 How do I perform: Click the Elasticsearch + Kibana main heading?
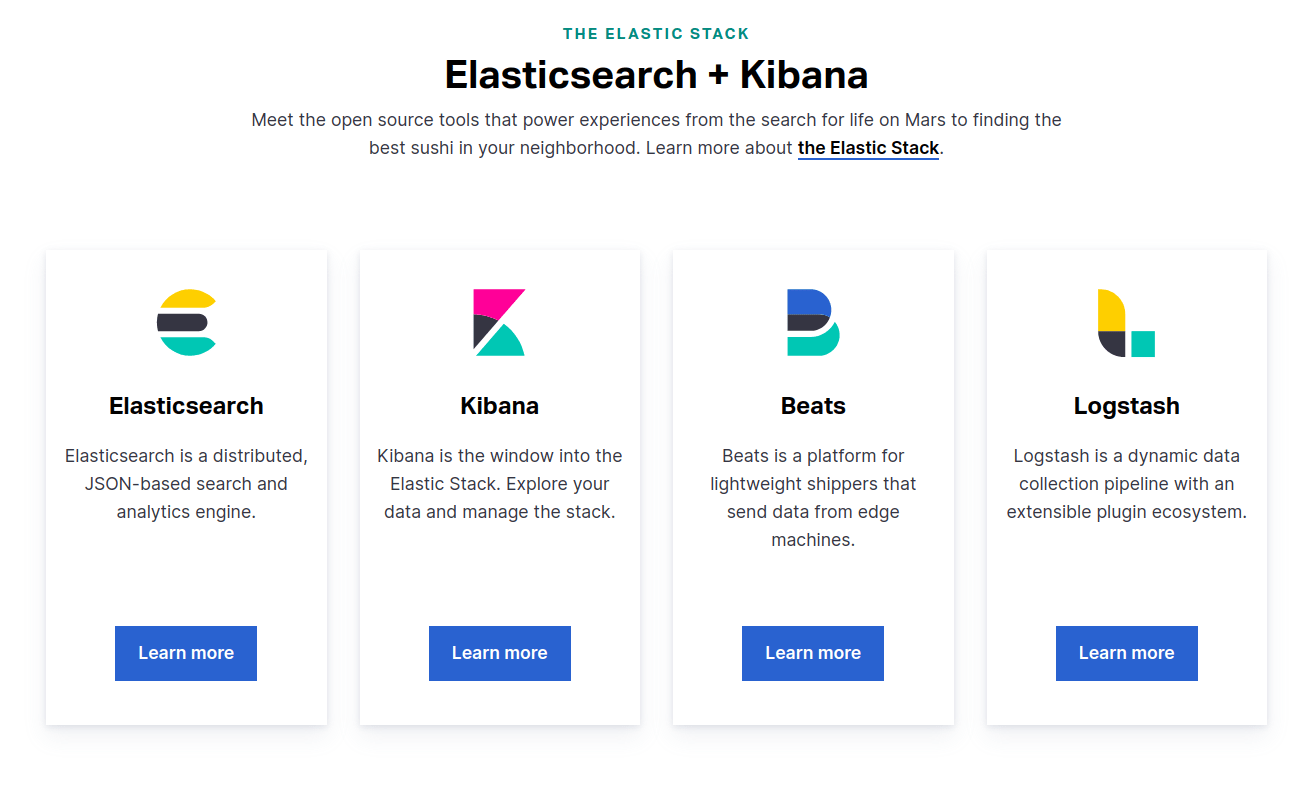pos(656,75)
